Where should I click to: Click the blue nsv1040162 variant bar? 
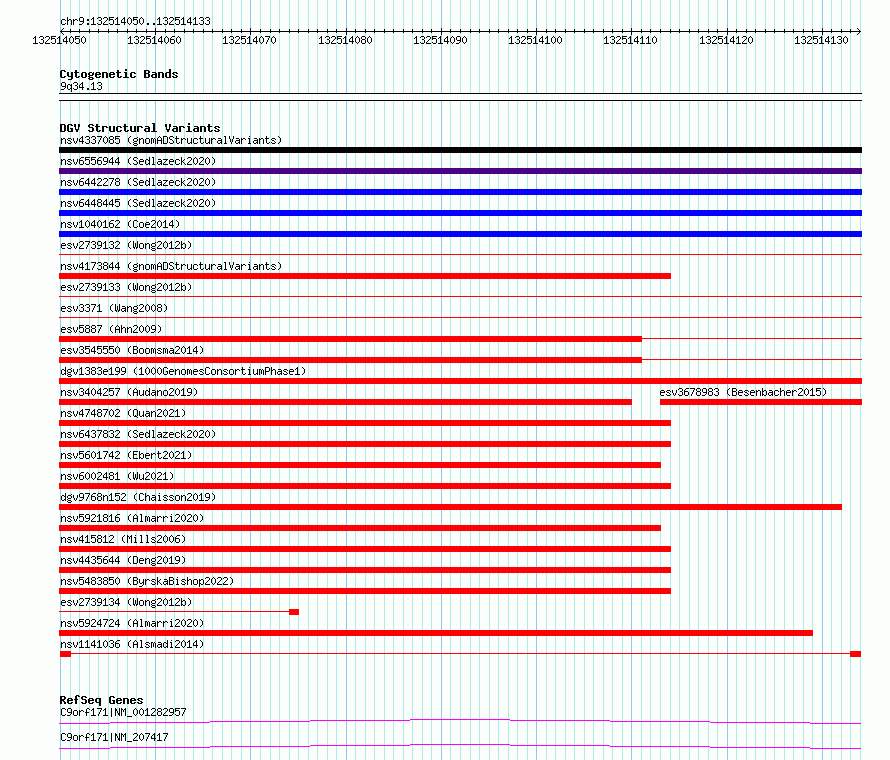click(x=460, y=234)
